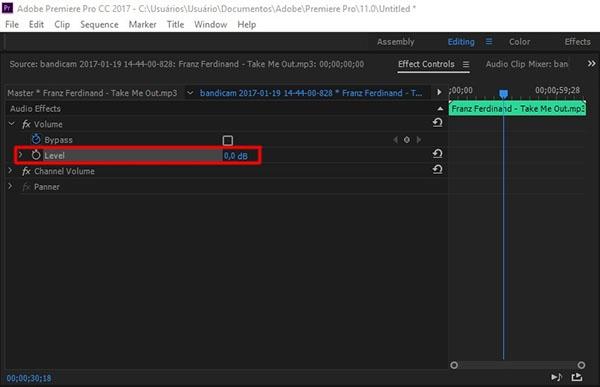The height and width of the screenshot is (387, 600).
Task: Expand the Panner effect
Action: (10, 186)
